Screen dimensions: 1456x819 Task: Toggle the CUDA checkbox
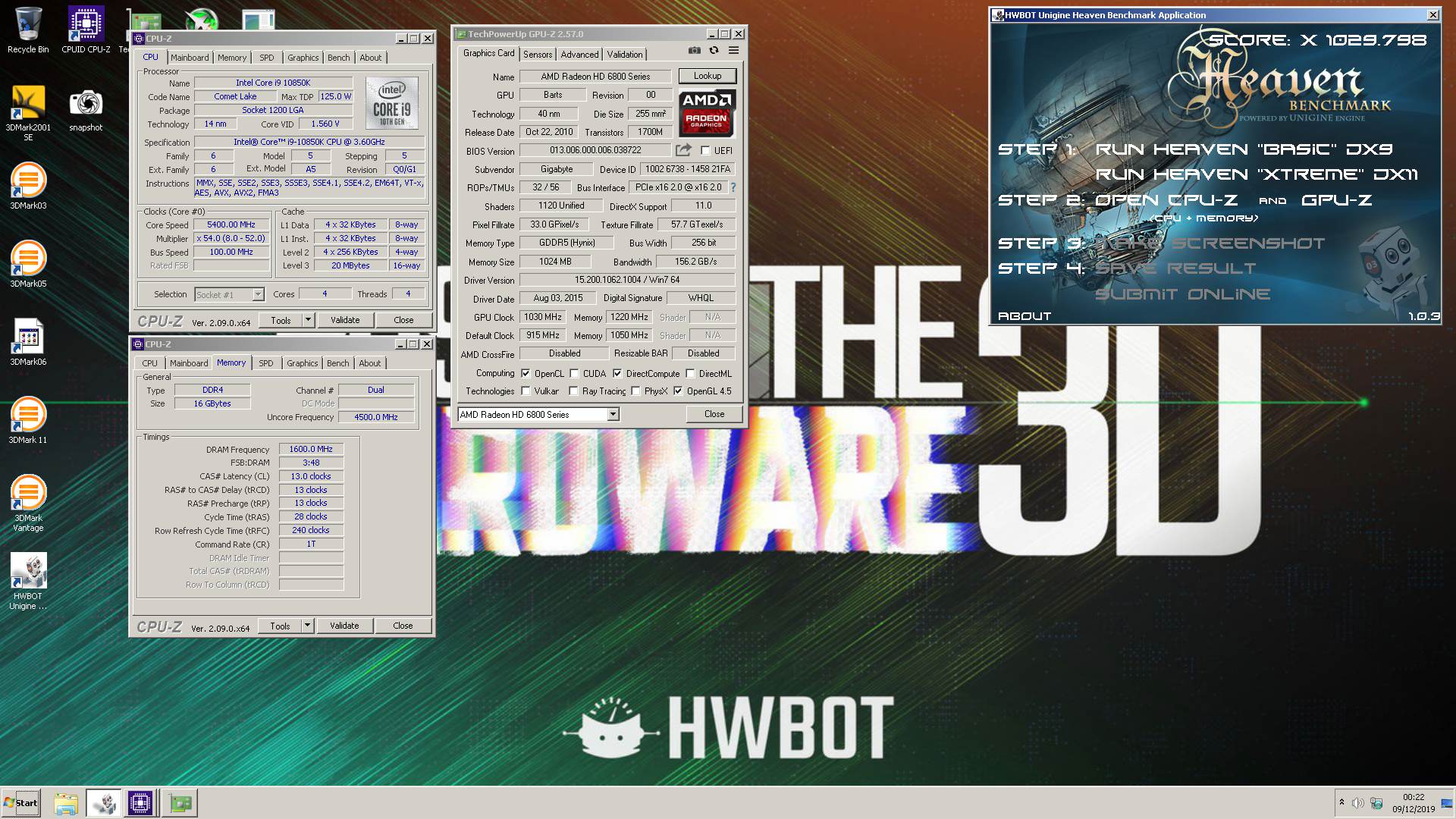(574, 374)
